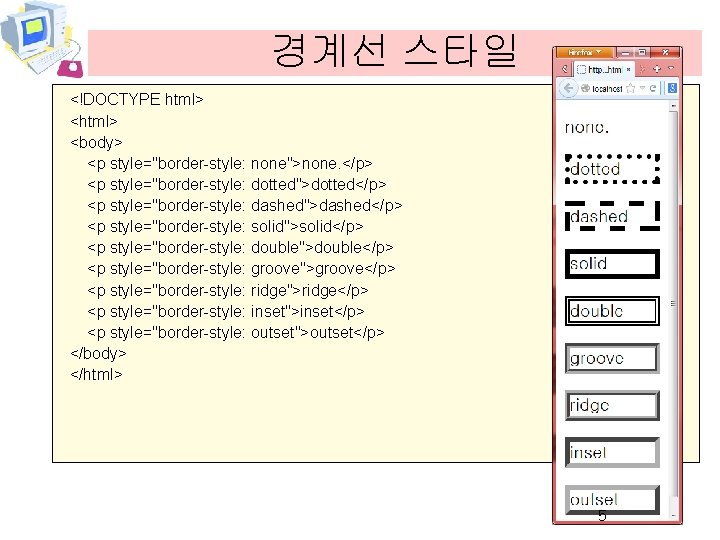Click the computer clipart image
The image size is (720, 540).
tap(42, 39)
